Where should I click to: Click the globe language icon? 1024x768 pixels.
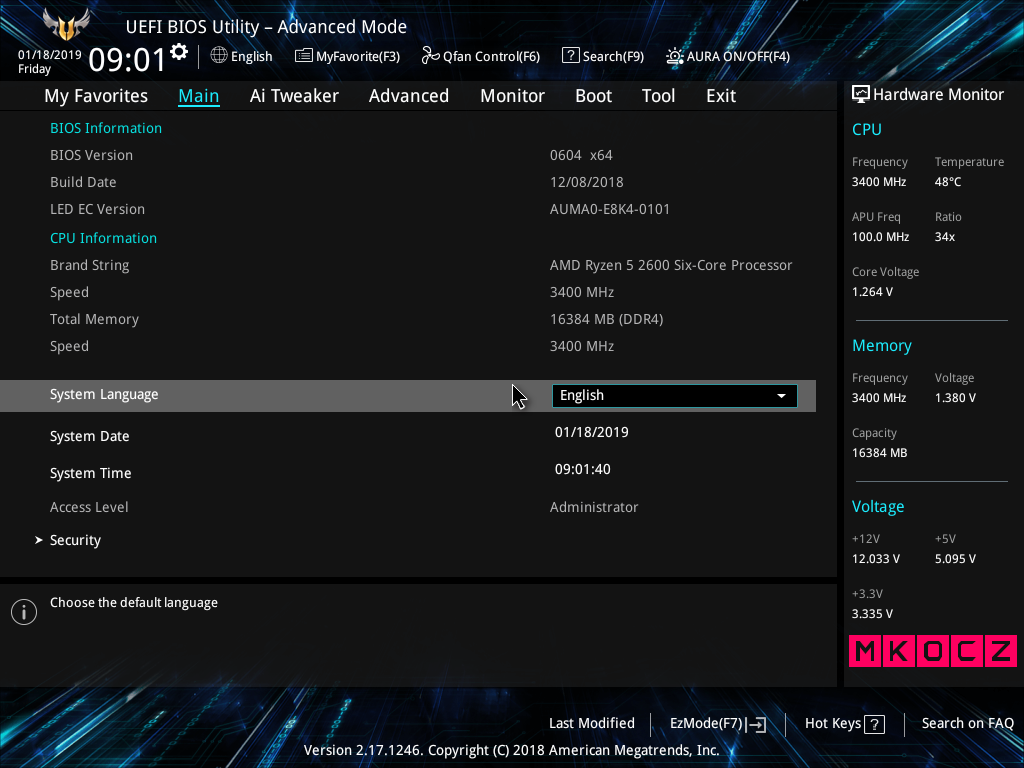click(x=219, y=56)
